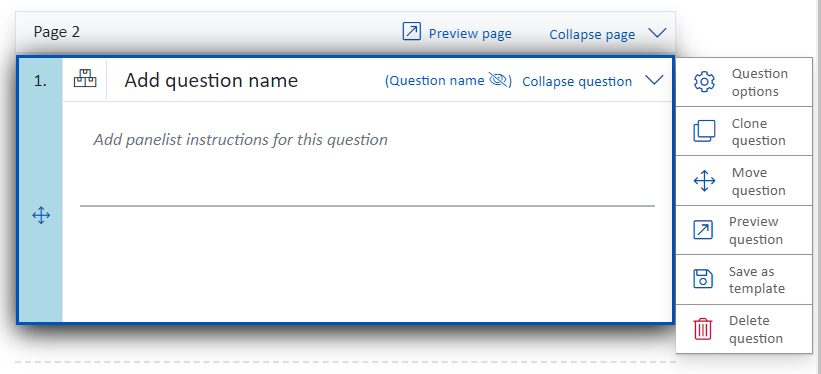Screen dimensions: 821x374
Task: Click the Collapse question link text
Action: click(577, 82)
